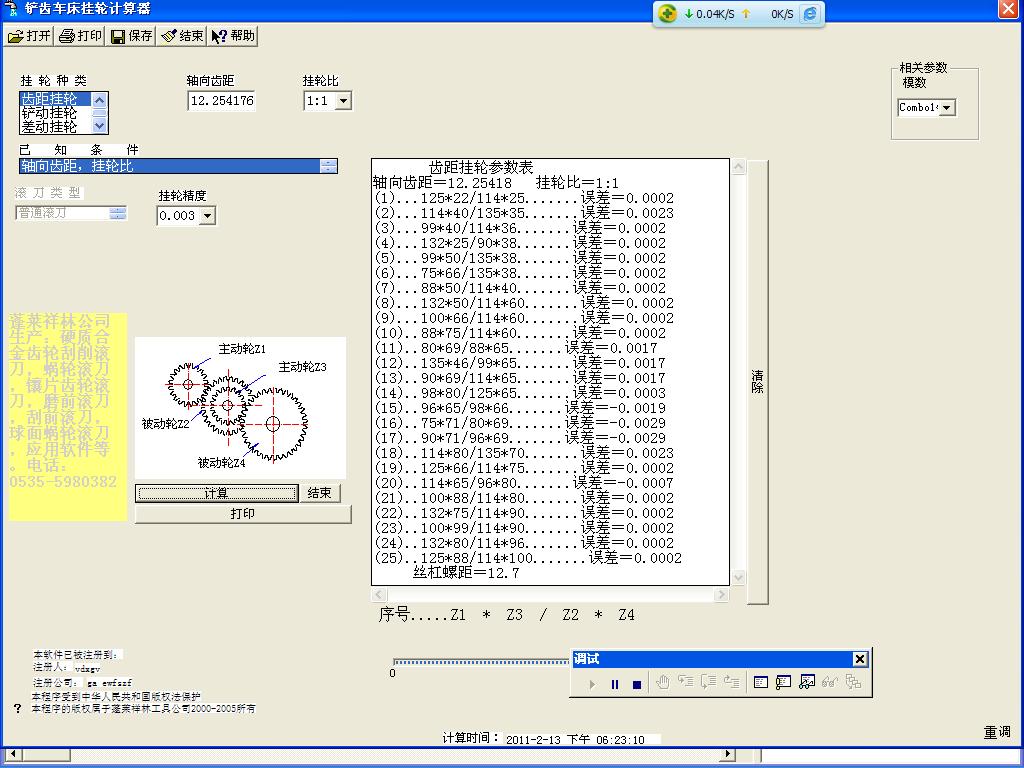Select result row (15)..96*65/98*66
Viewport: 1024px width, 768px height.
520,408
